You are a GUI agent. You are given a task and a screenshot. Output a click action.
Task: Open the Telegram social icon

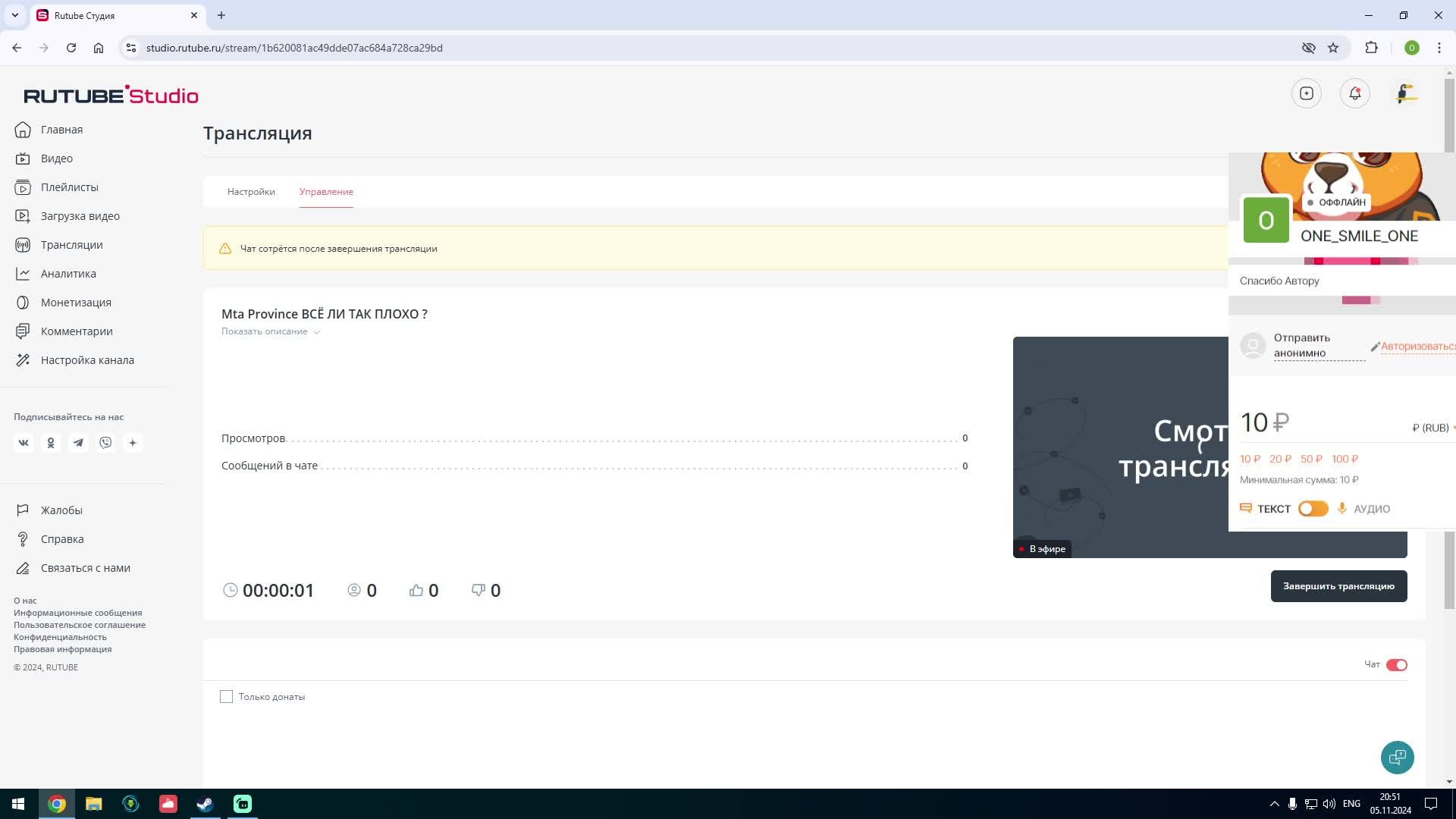78,443
